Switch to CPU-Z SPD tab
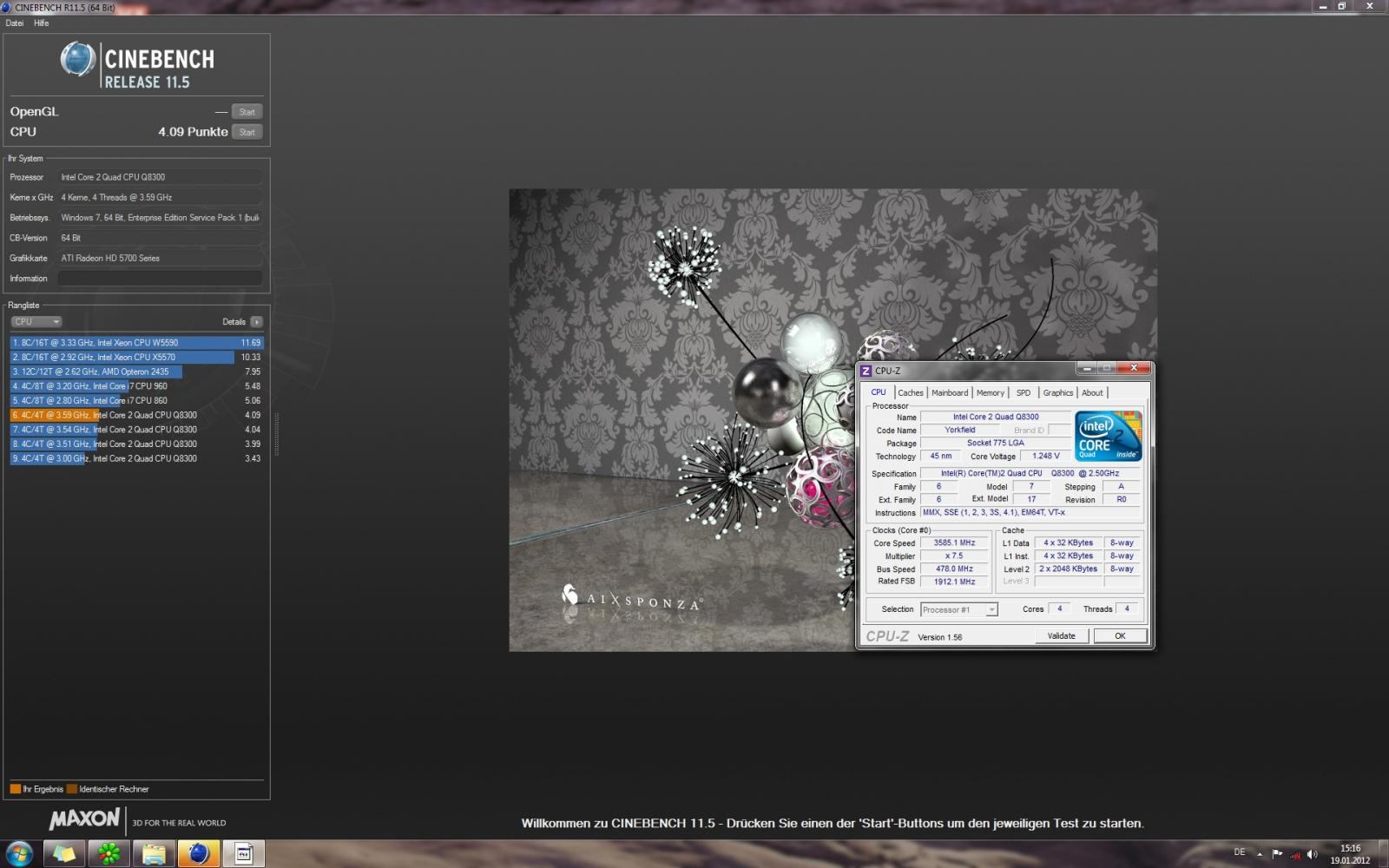 (1024, 393)
